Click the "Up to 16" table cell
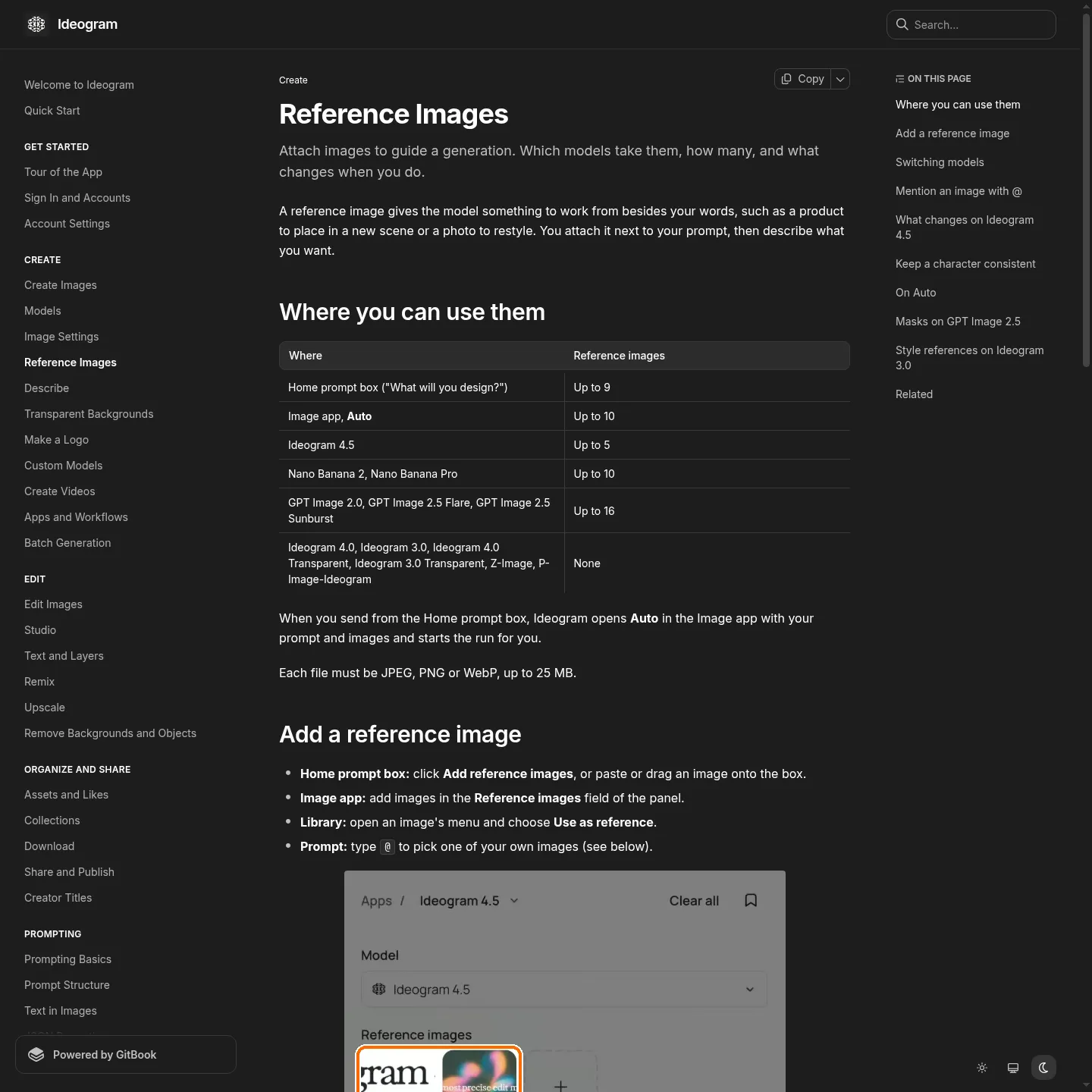 click(707, 511)
